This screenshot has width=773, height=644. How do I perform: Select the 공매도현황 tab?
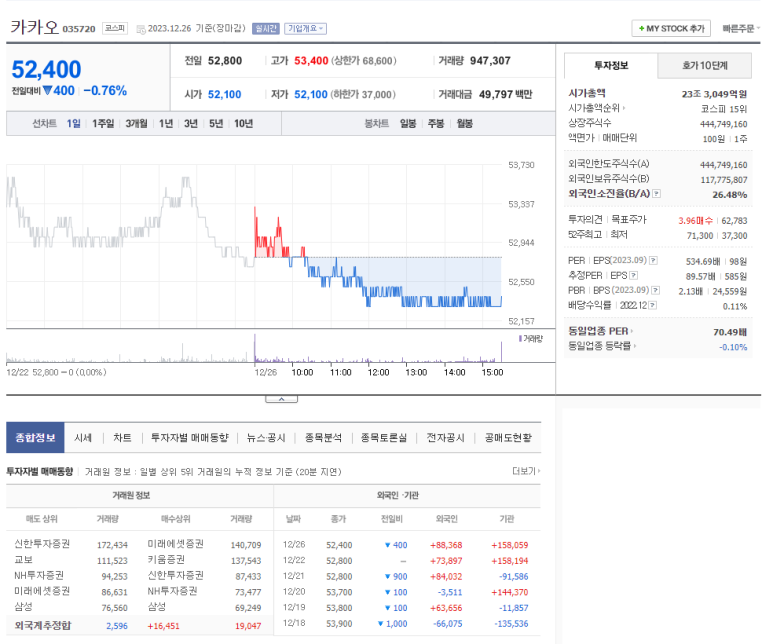pyautogui.click(x=508, y=438)
